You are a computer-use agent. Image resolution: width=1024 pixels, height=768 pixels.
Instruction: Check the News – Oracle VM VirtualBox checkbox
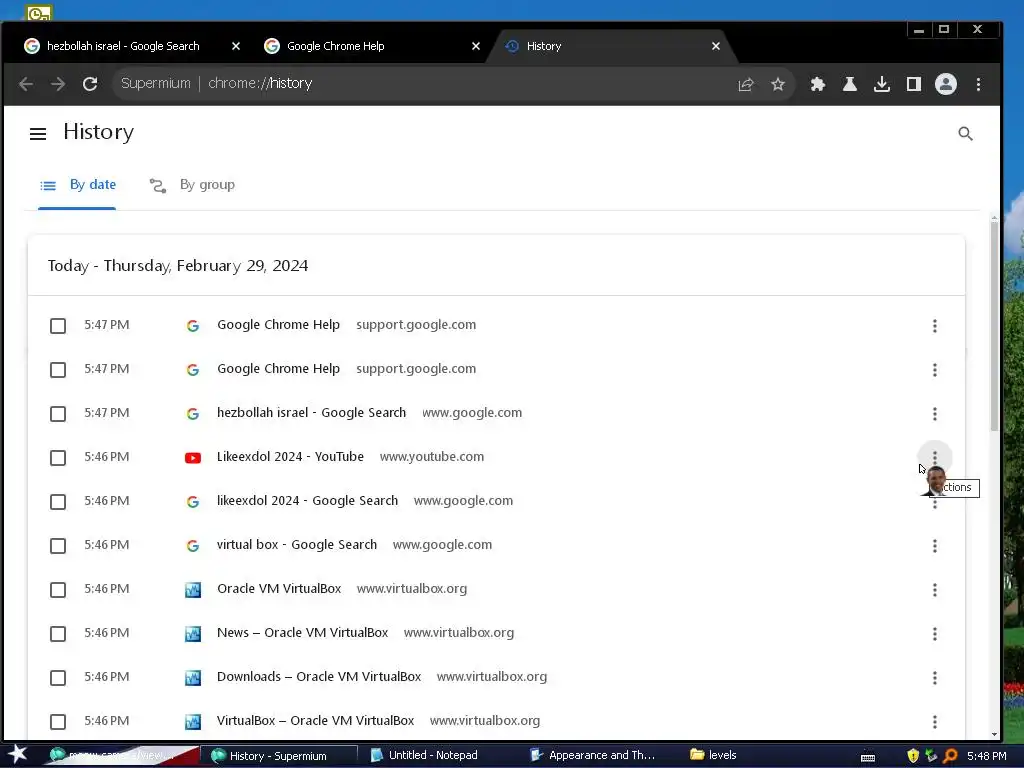[58, 633]
